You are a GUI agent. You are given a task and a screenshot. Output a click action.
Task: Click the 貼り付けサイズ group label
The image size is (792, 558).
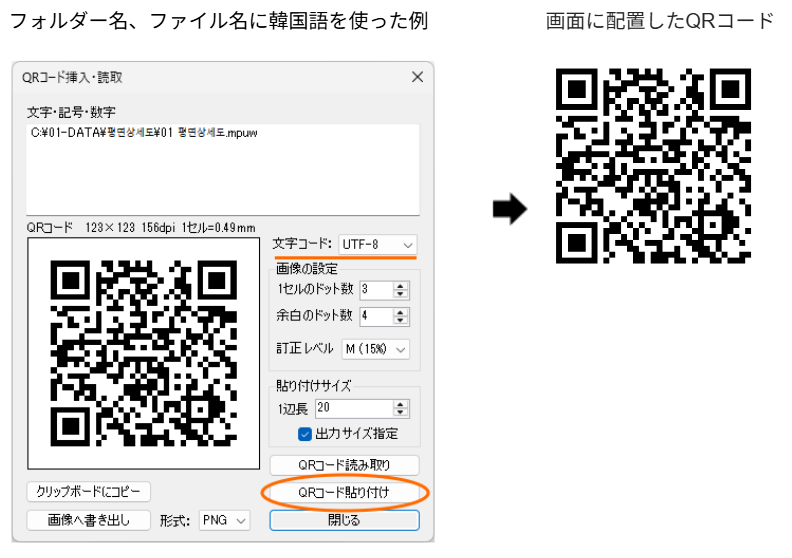click(313, 386)
